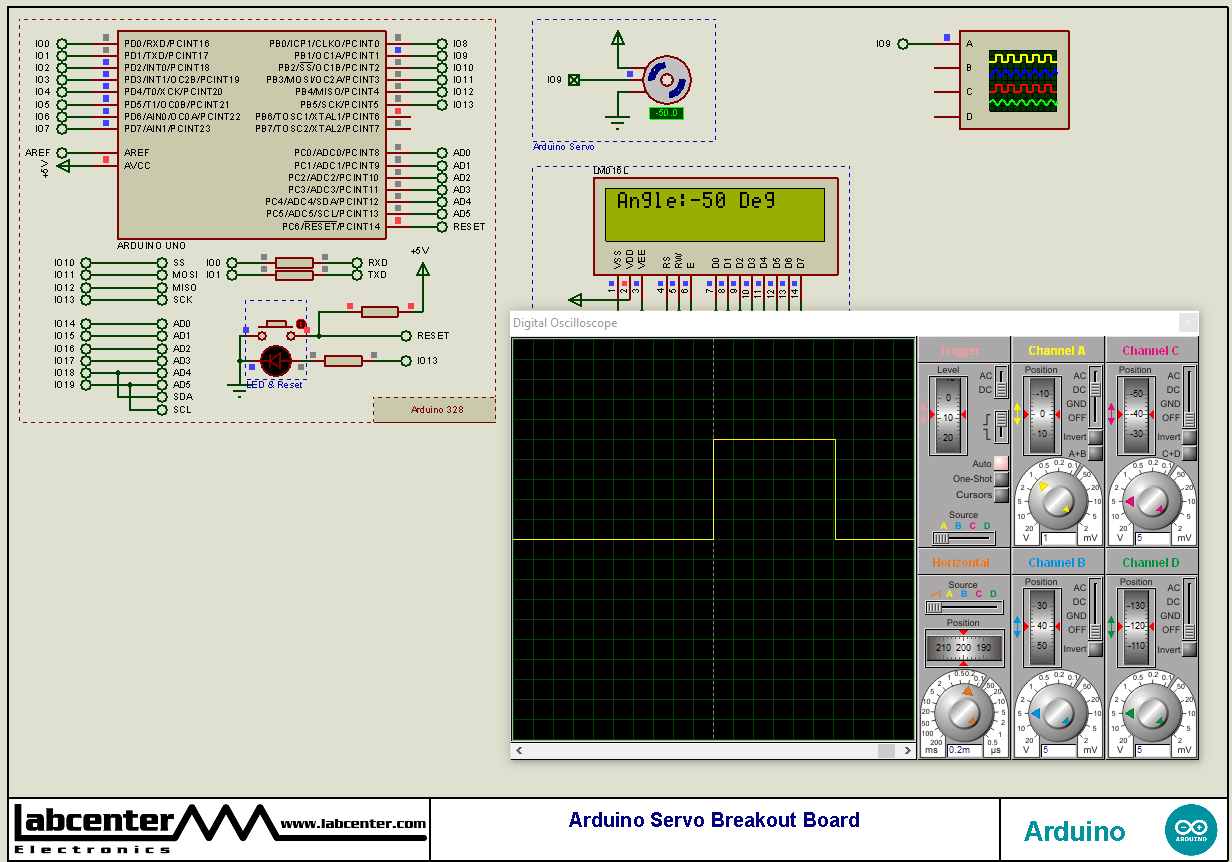Click the oscilloscope's bottom horizontal scrollbar
The width and height of the screenshot is (1232, 862).
click(x=712, y=749)
